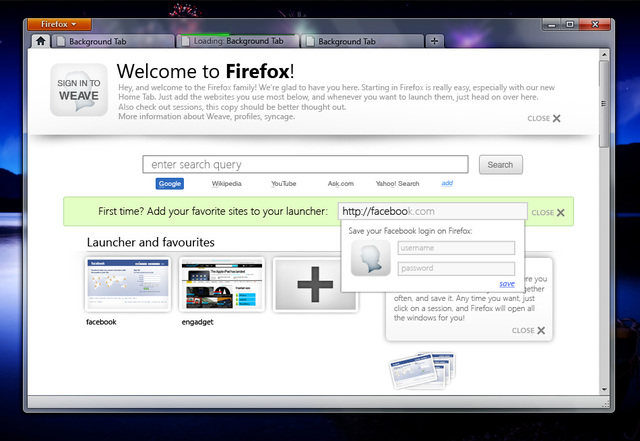Focus the enter search query field

pos(305,164)
